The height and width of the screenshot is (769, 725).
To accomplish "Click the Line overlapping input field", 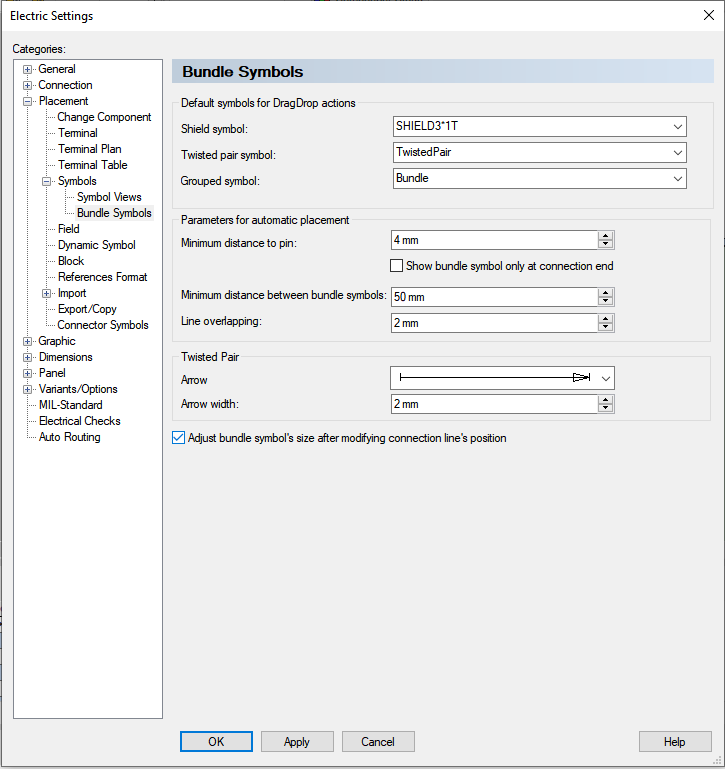I will (494, 323).
